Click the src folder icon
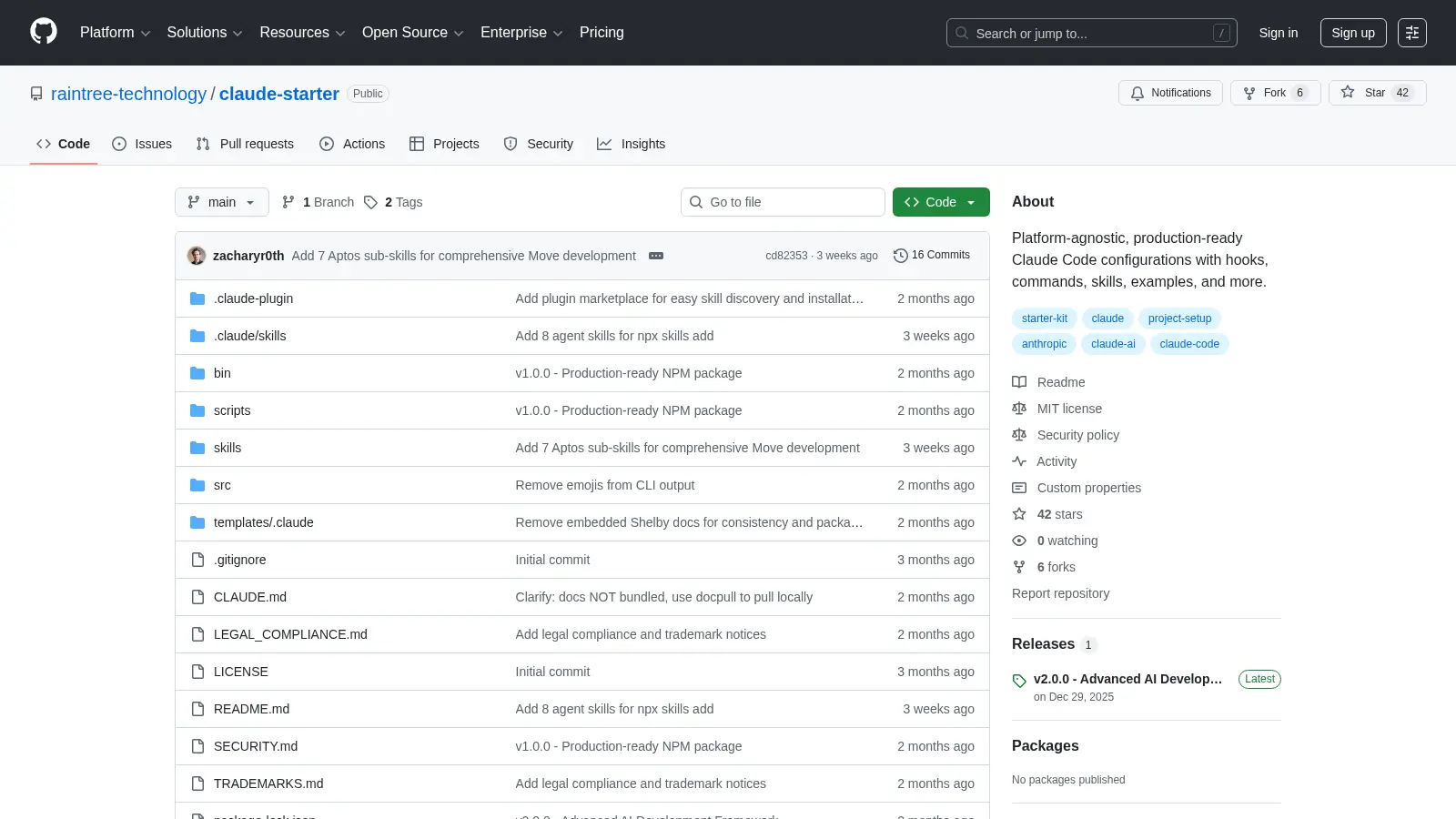 197,485
